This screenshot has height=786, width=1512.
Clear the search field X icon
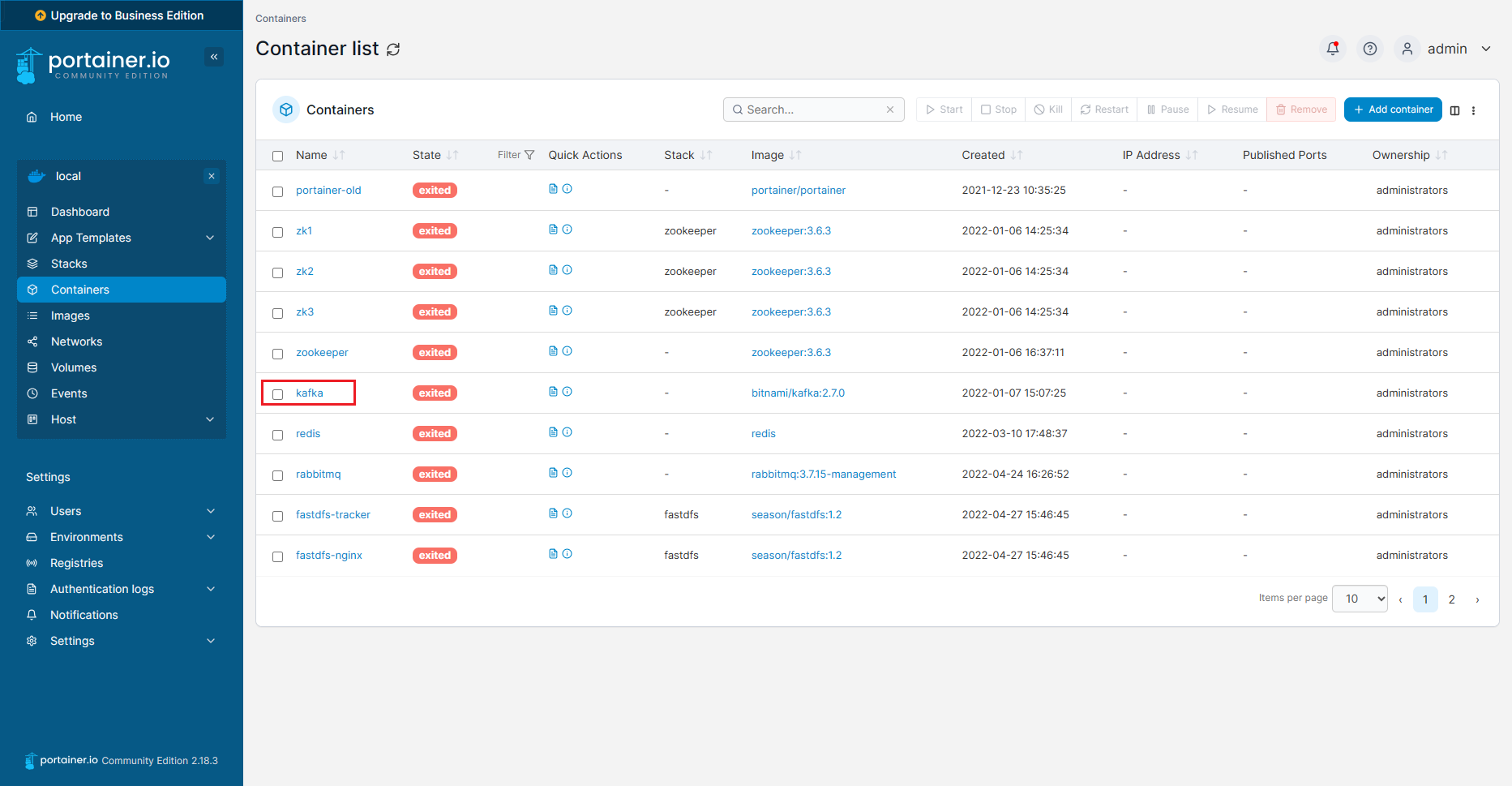click(x=890, y=110)
